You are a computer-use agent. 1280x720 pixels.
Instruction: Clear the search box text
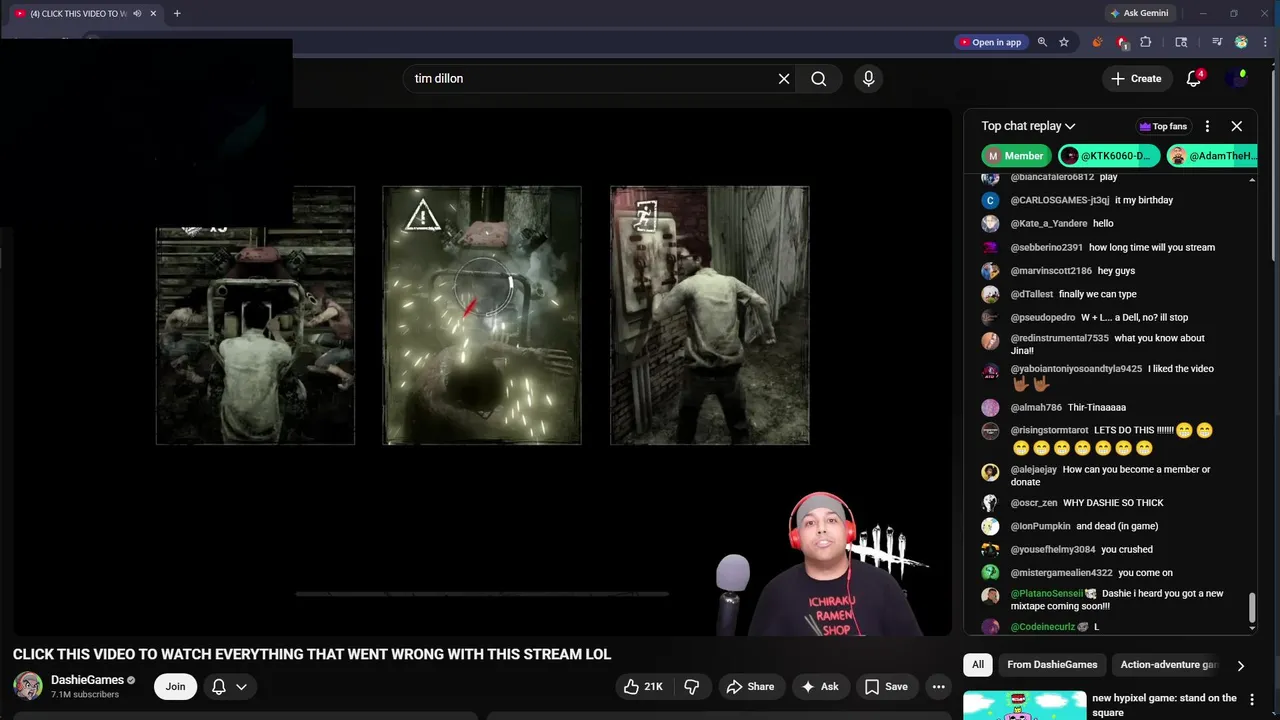pos(784,78)
